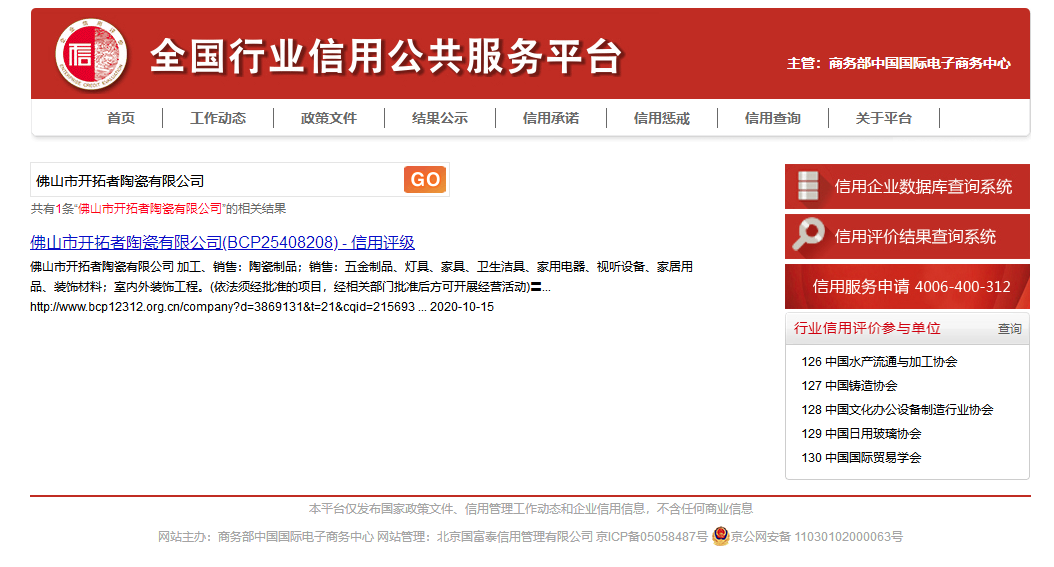Click the police badge icon in footer
Image resolution: width=1054 pixels, height=567 pixels.
(721, 536)
